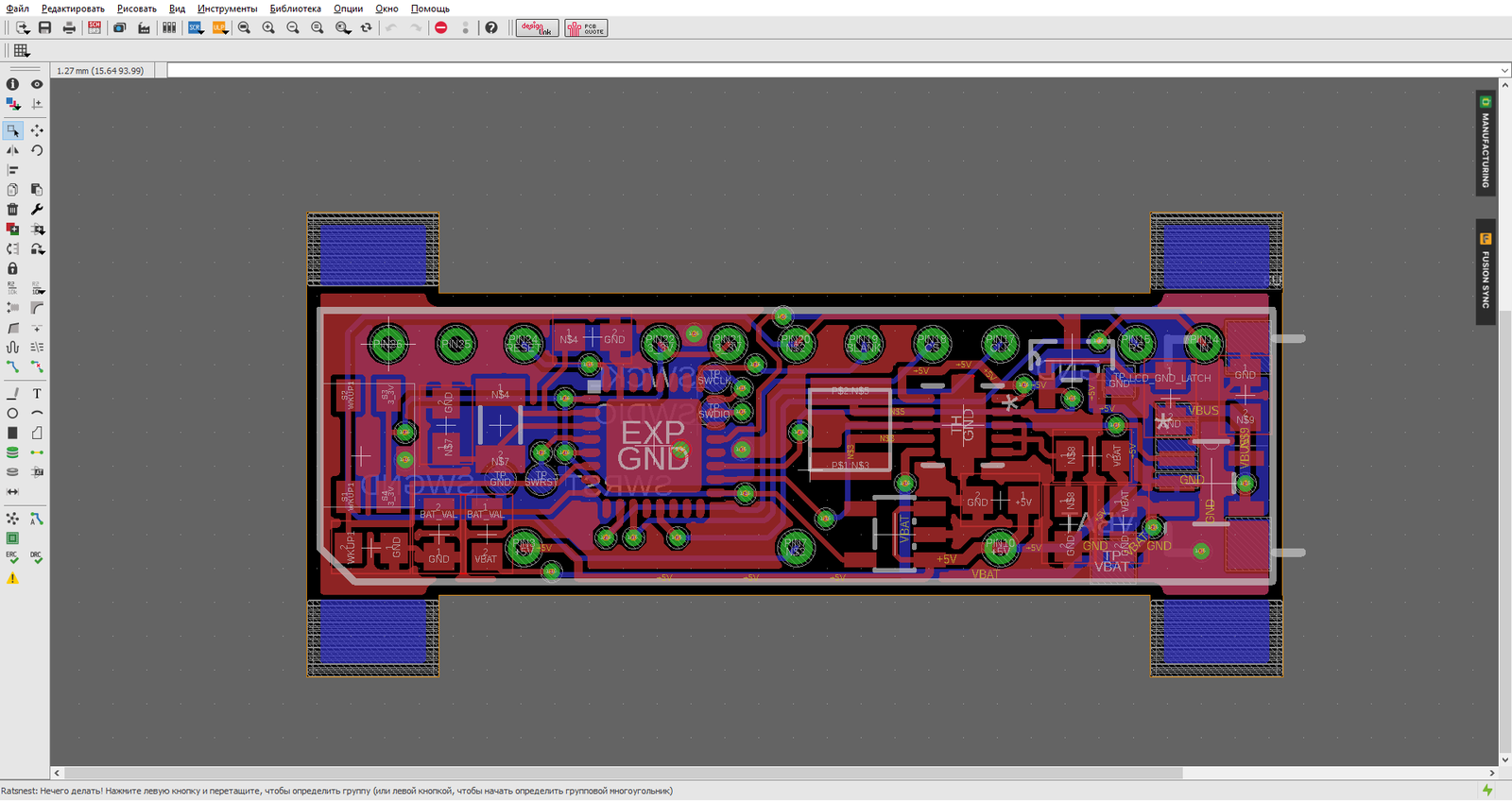Expand the command history dropdown arrow
Viewport: 1512px width, 801px height.
click(1504, 70)
